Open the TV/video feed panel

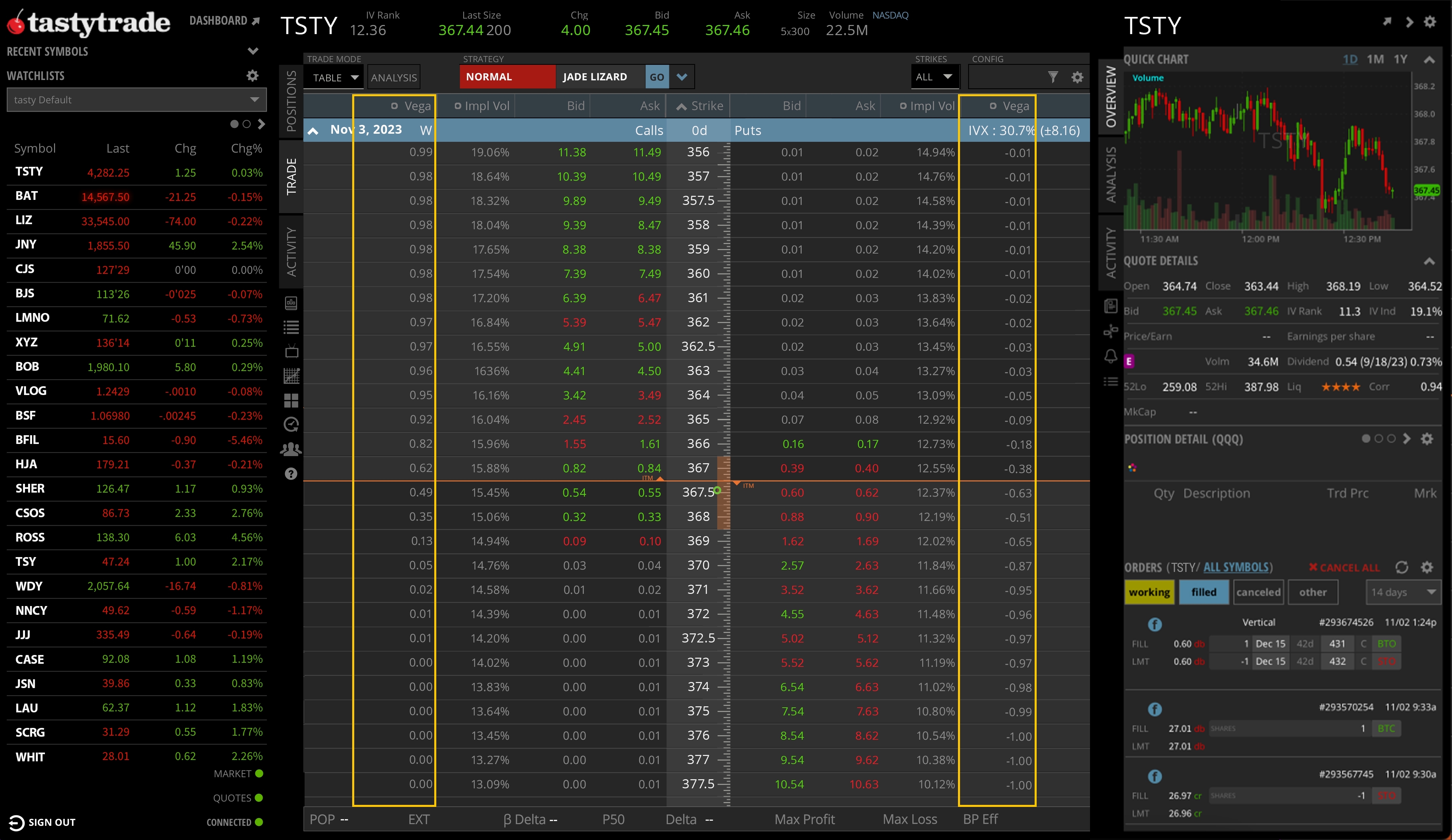pos(291,351)
